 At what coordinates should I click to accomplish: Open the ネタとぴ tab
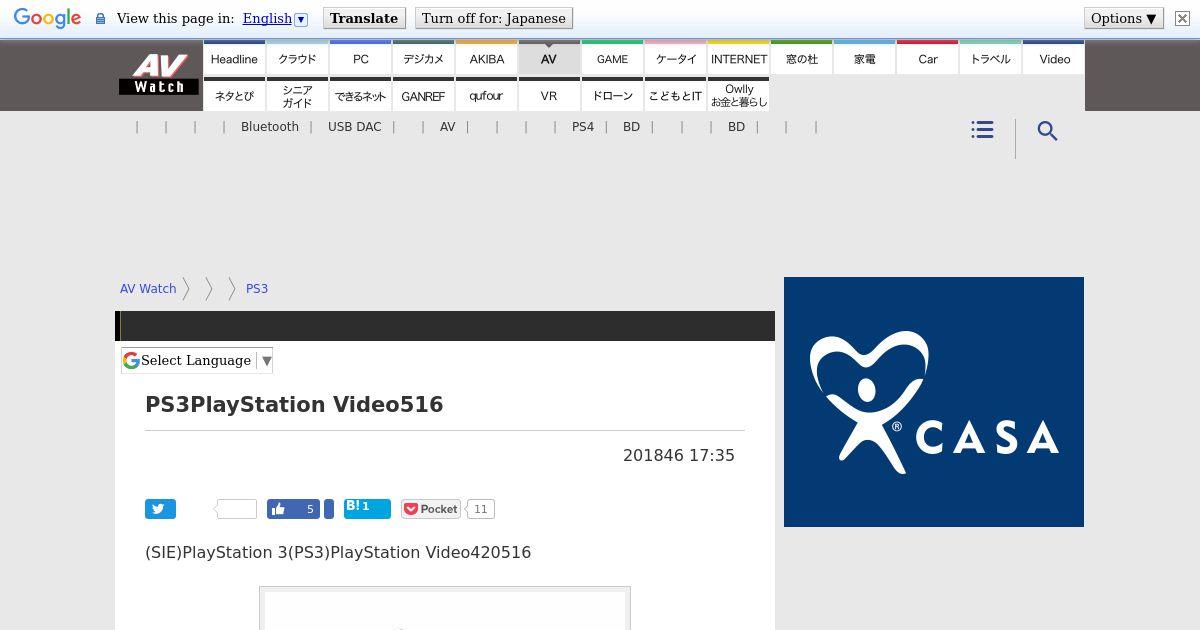pos(234,95)
